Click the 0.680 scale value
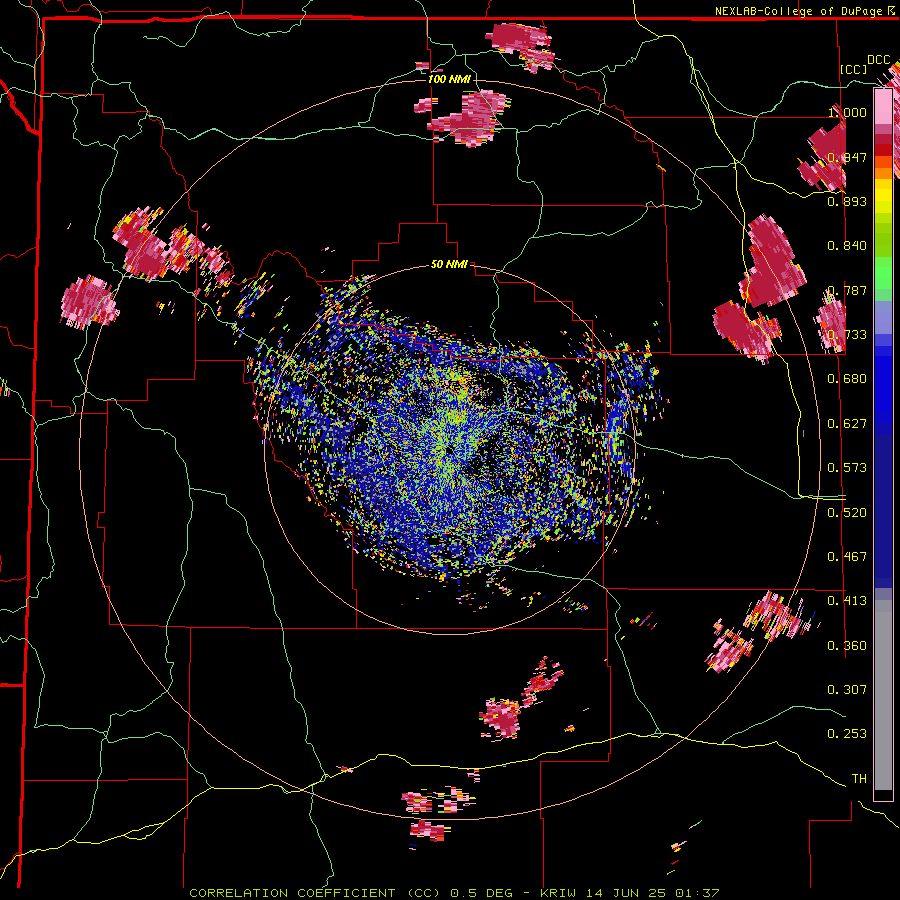The width and height of the screenshot is (900, 900). tap(847, 378)
